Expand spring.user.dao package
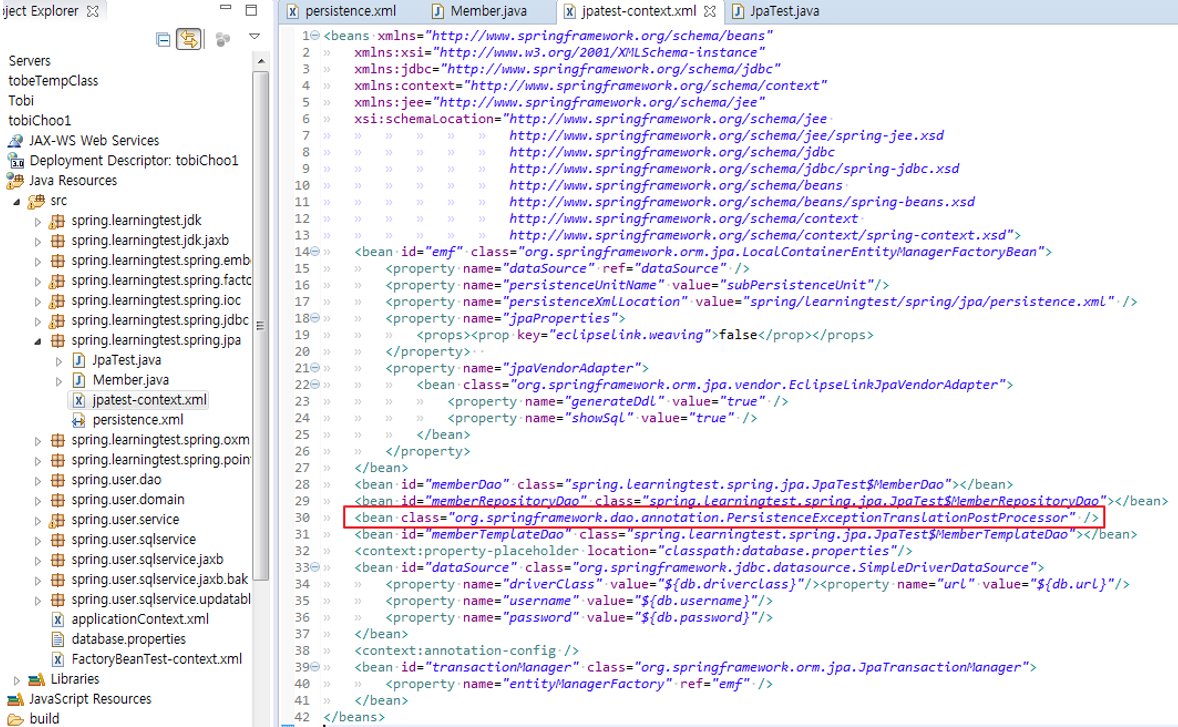This screenshot has width=1178, height=727. [x=38, y=481]
